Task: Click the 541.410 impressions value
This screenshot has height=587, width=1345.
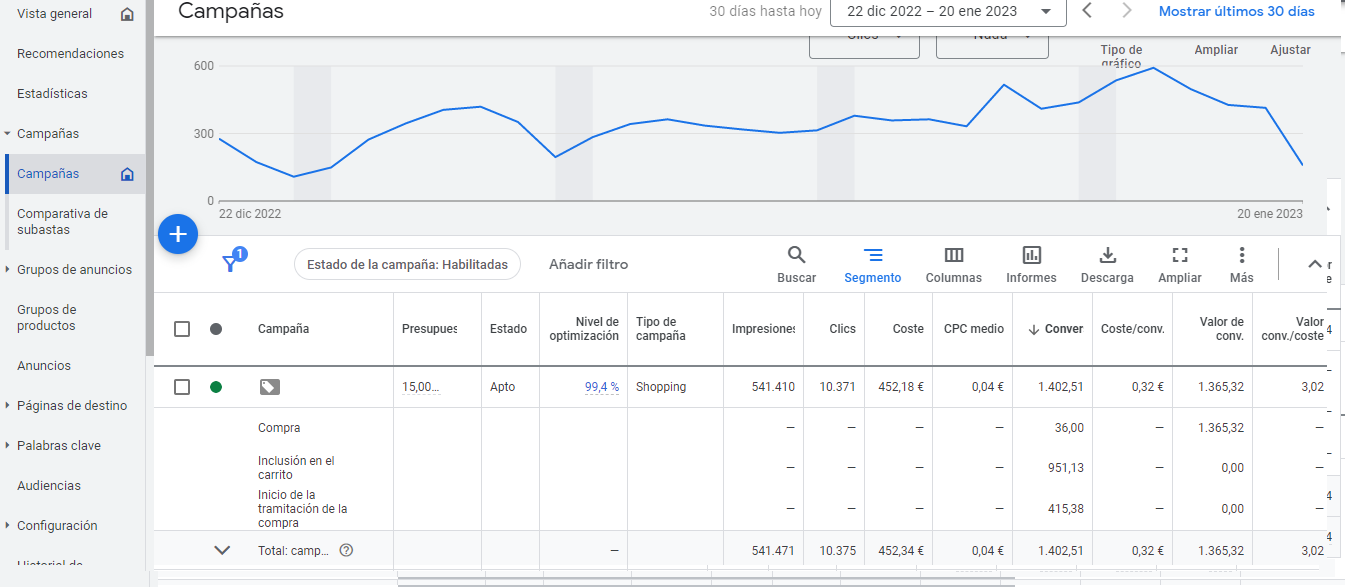Action: (x=773, y=387)
